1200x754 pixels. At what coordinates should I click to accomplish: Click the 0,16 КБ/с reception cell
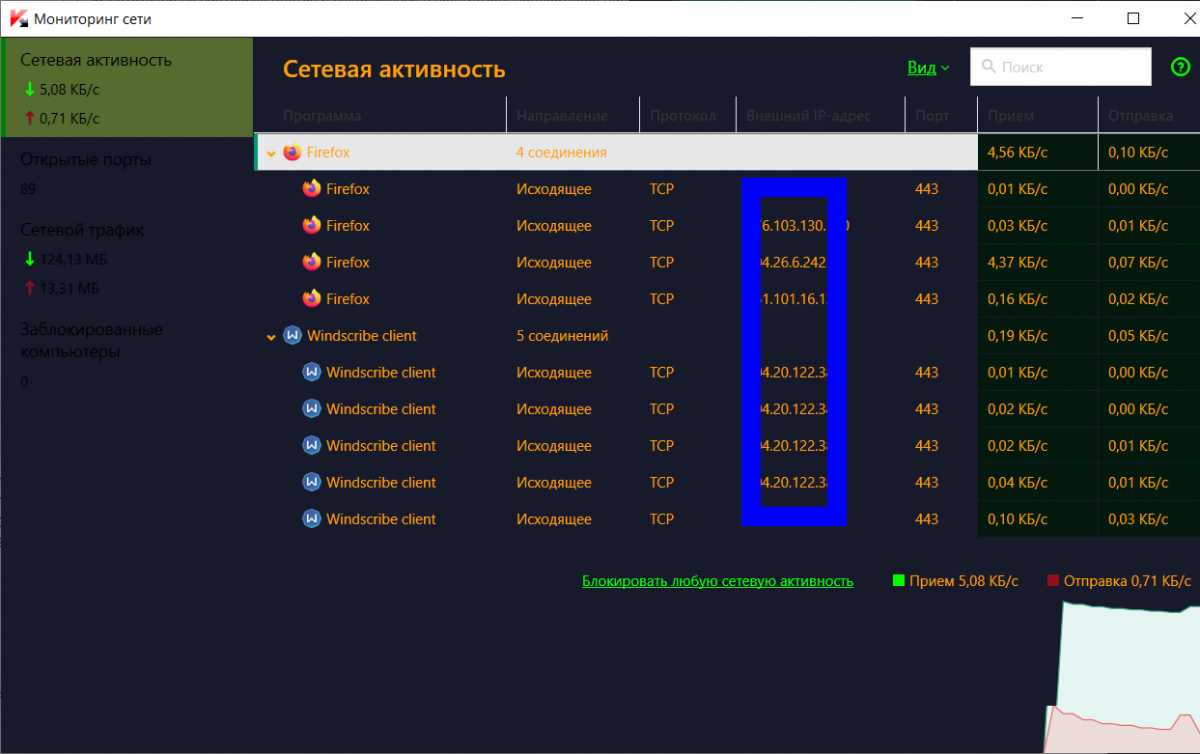click(x=1018, y=299)
